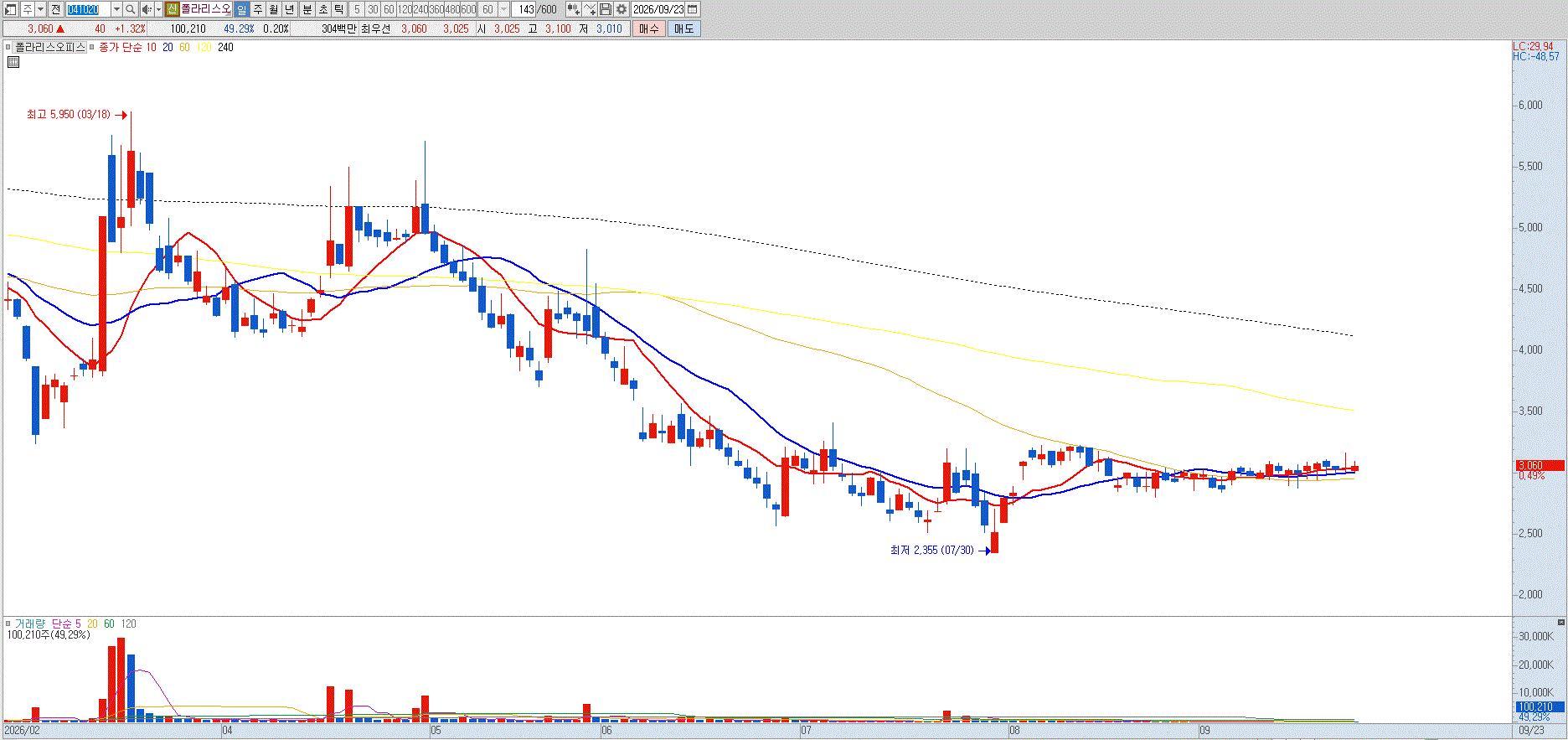Image resolution: width=1568 pixels, height=740 pixels.
Task: Choose the 30 interval button
Action: (373, 9)
